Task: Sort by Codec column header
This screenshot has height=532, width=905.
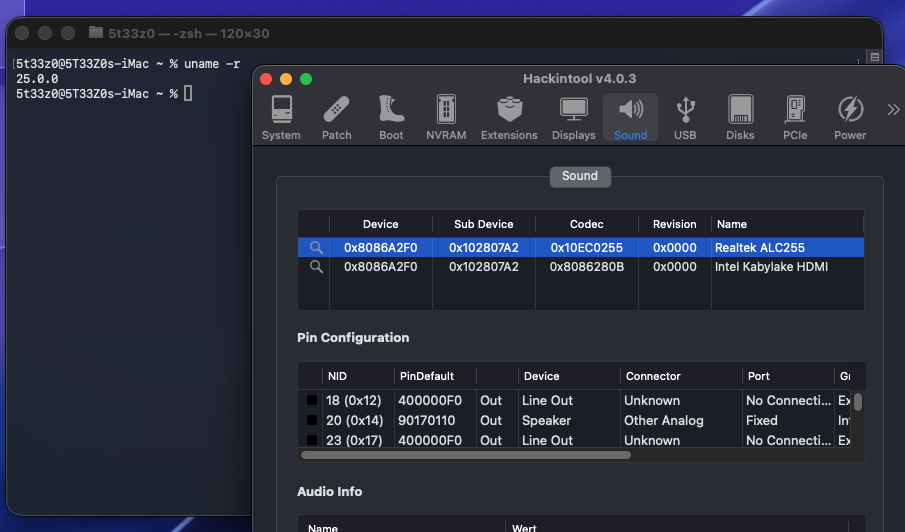Action: (x=586, y=224)
